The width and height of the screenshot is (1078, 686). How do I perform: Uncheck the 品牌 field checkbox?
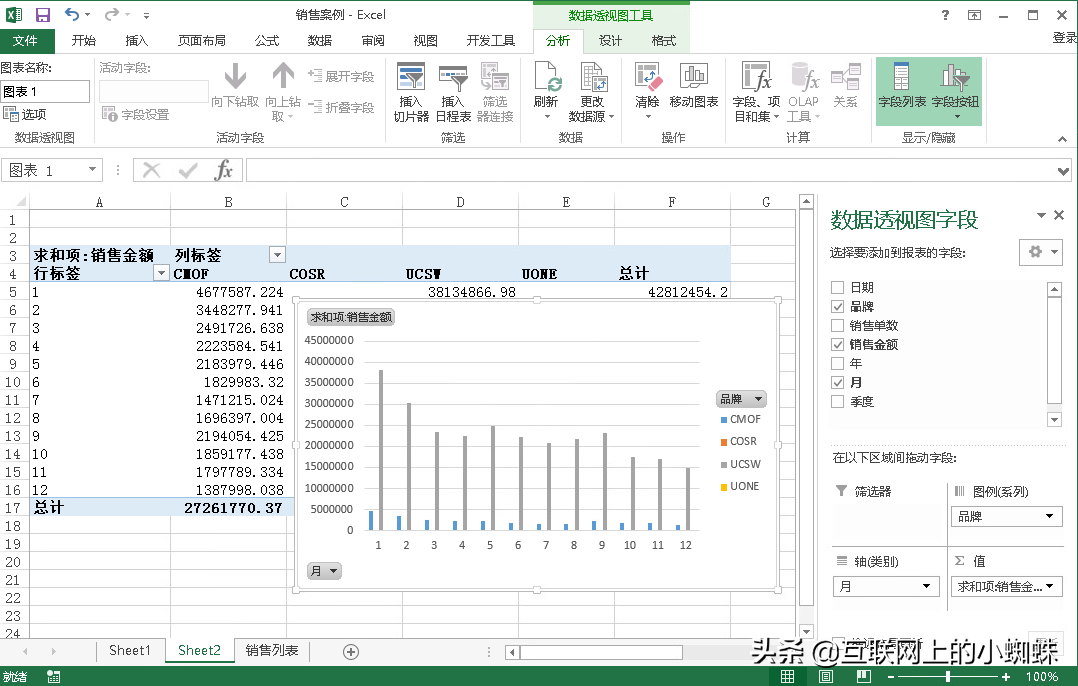(x=837, y=307)
